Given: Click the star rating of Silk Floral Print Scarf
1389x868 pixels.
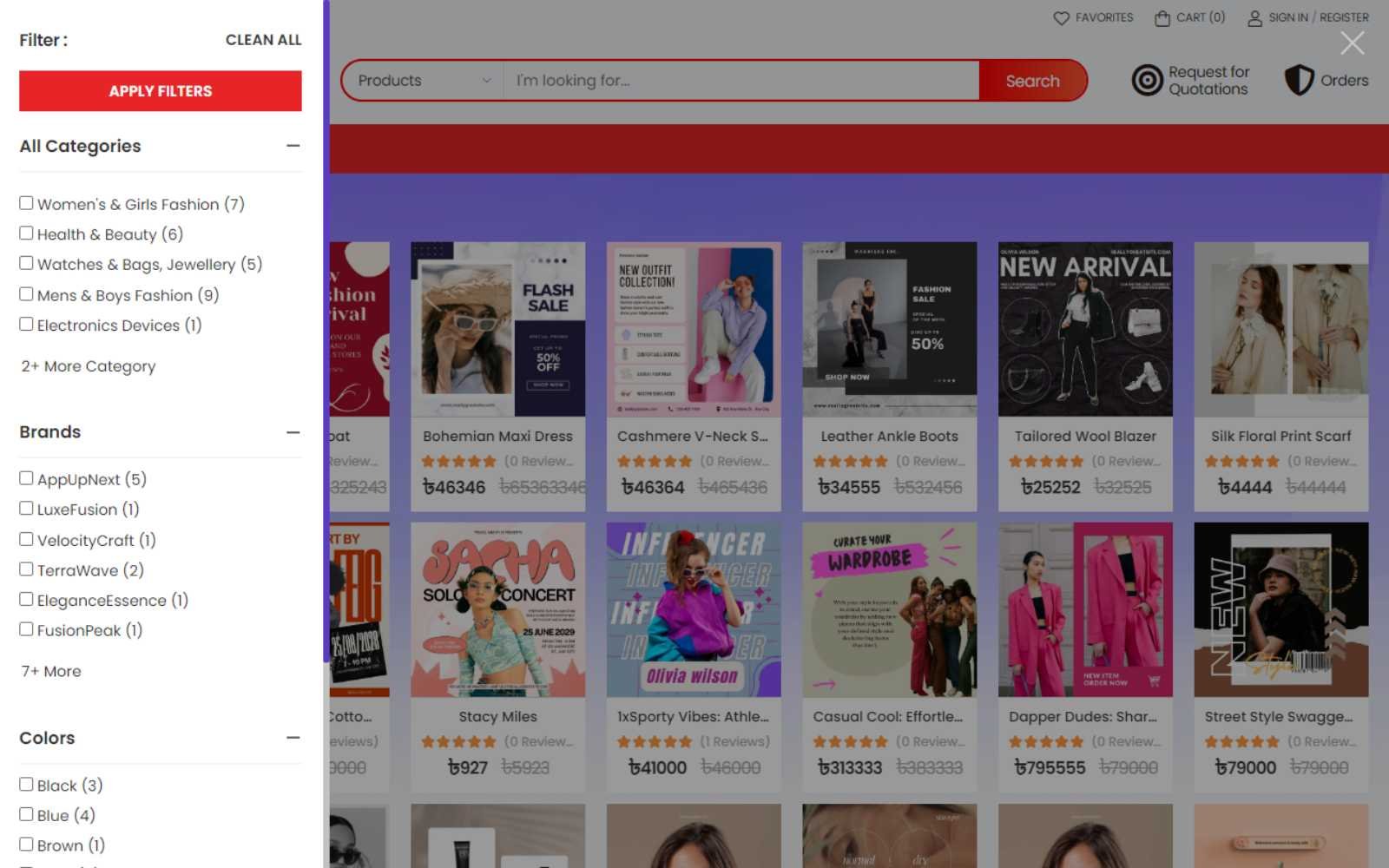Looking at the screenshot, I should [1241, 462].
